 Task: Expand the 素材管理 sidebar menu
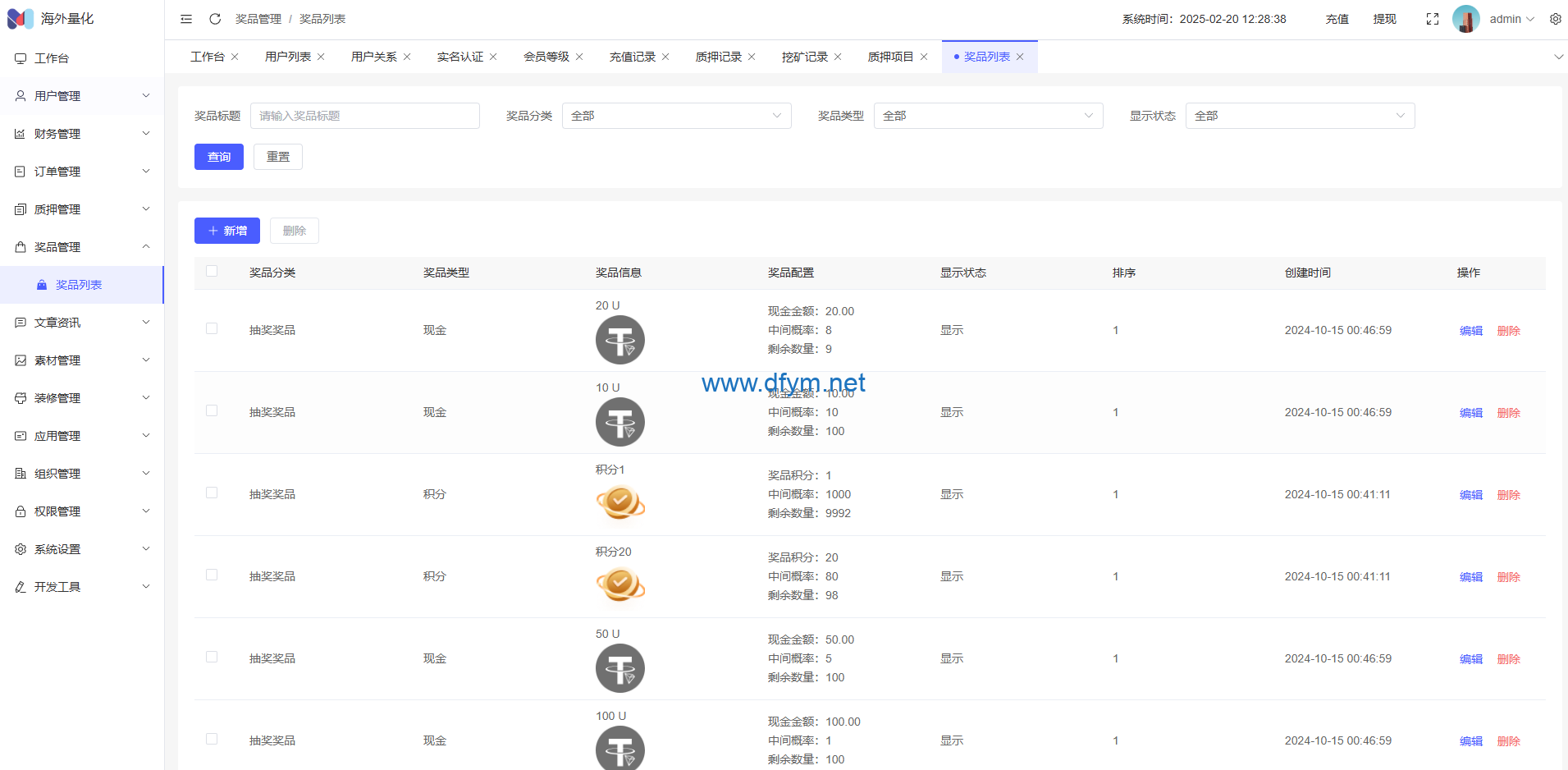(82, 360)
